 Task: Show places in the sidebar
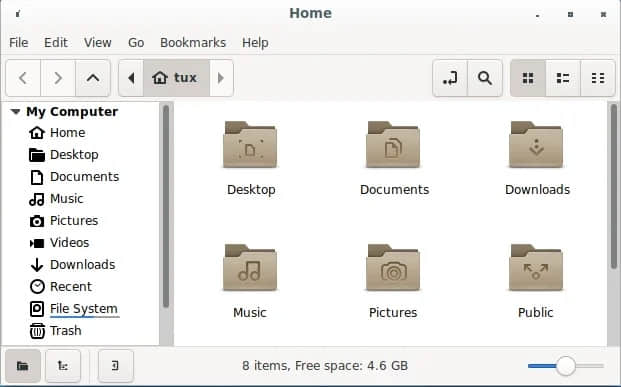click(23, 366)
